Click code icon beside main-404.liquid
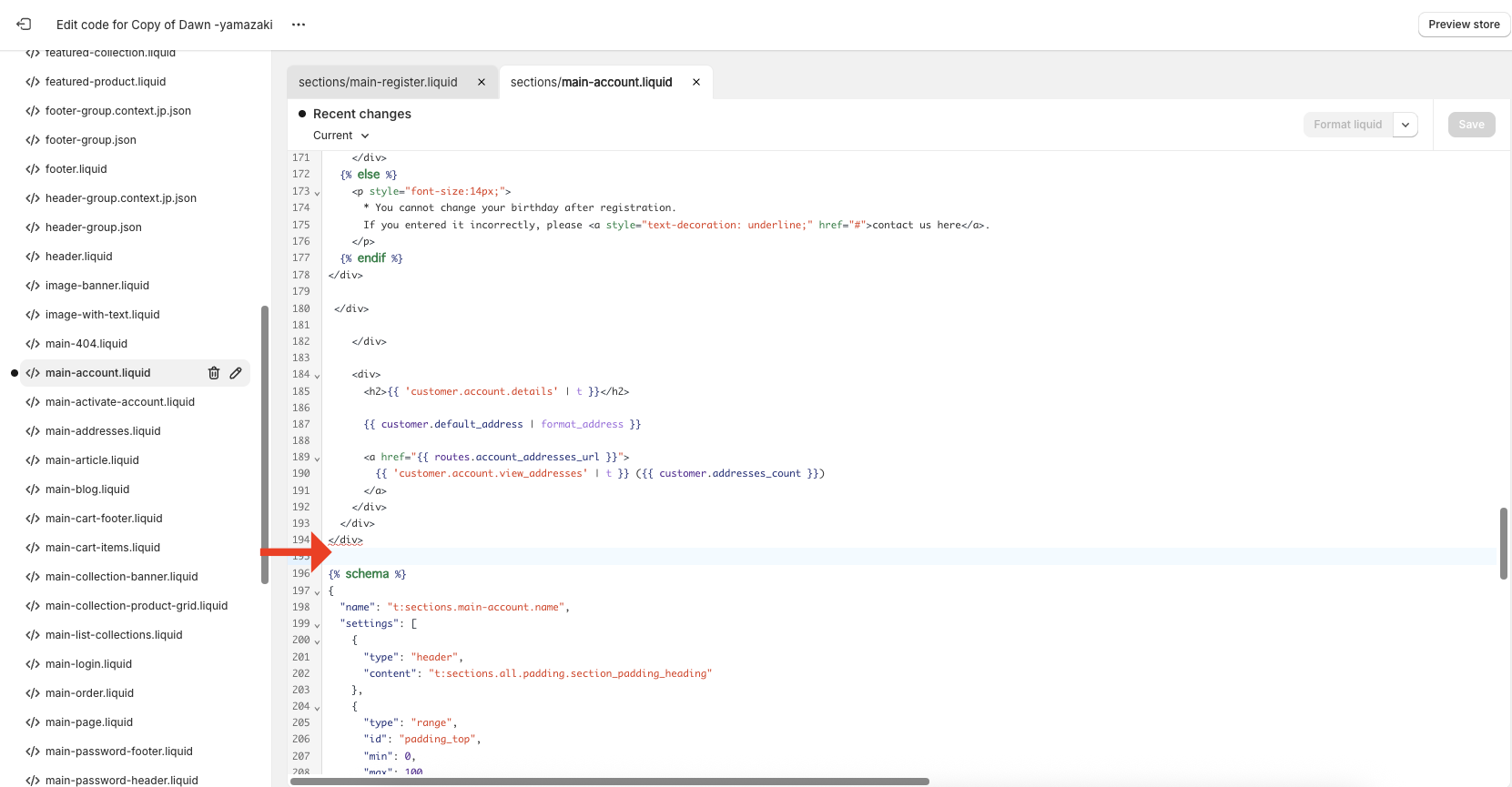Screen dimensions: 1512x787 coord(33,344)
